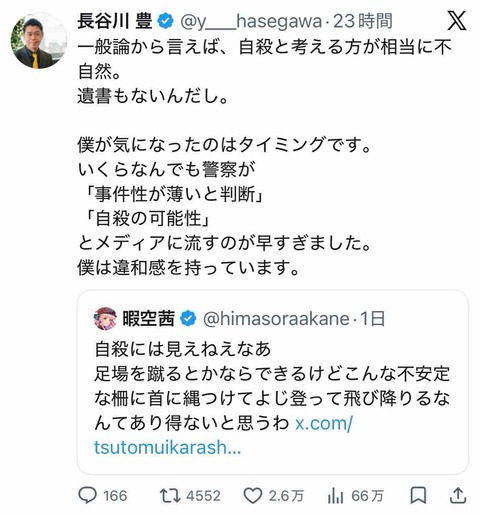The width and height of the screenshot is (480, 515).
Task: Click the verified badge beside 暇空茜
Action: (x=188, y=319)
